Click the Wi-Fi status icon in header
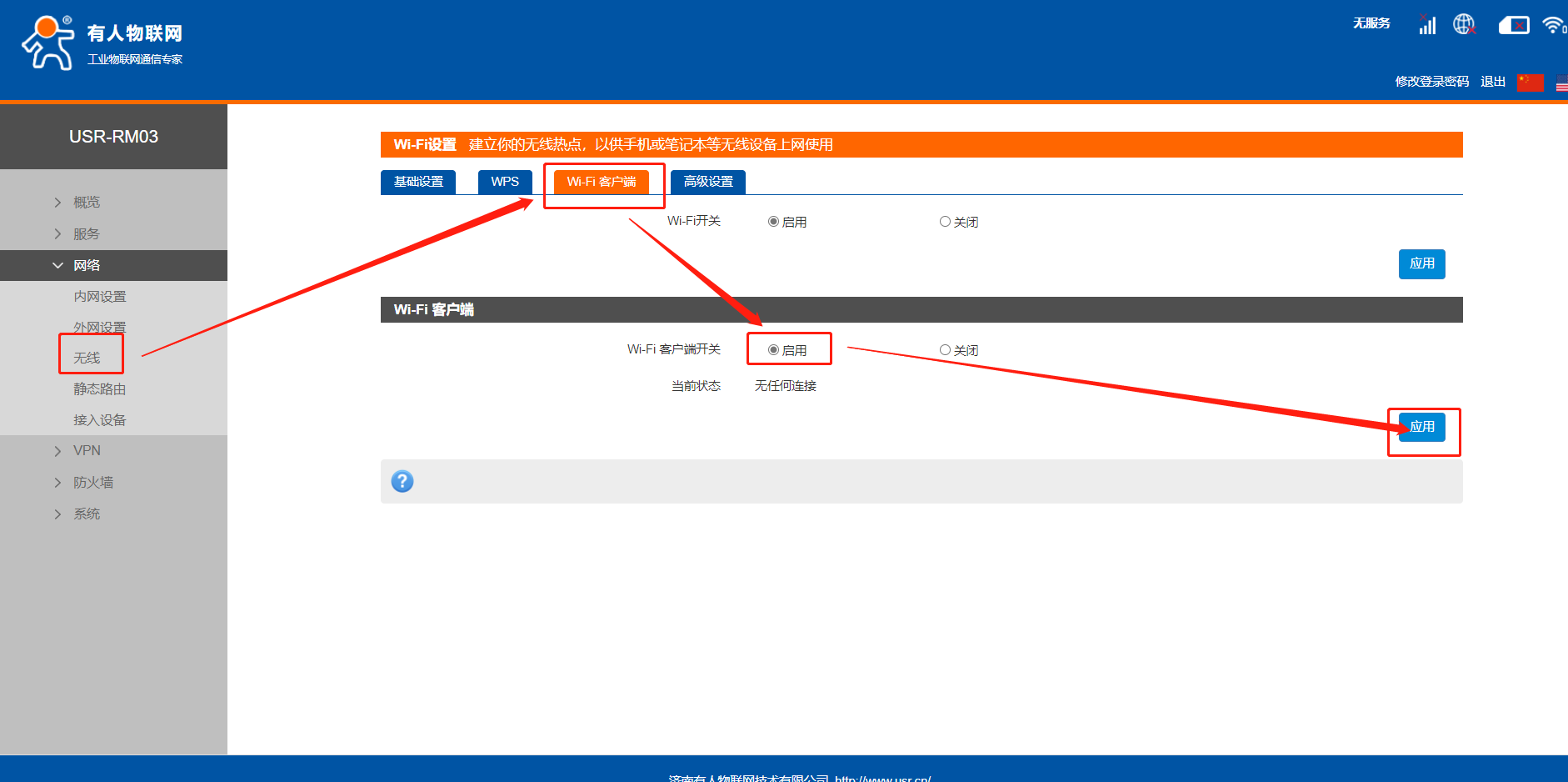The image size is (1568, 782). tap(1552, 25)
